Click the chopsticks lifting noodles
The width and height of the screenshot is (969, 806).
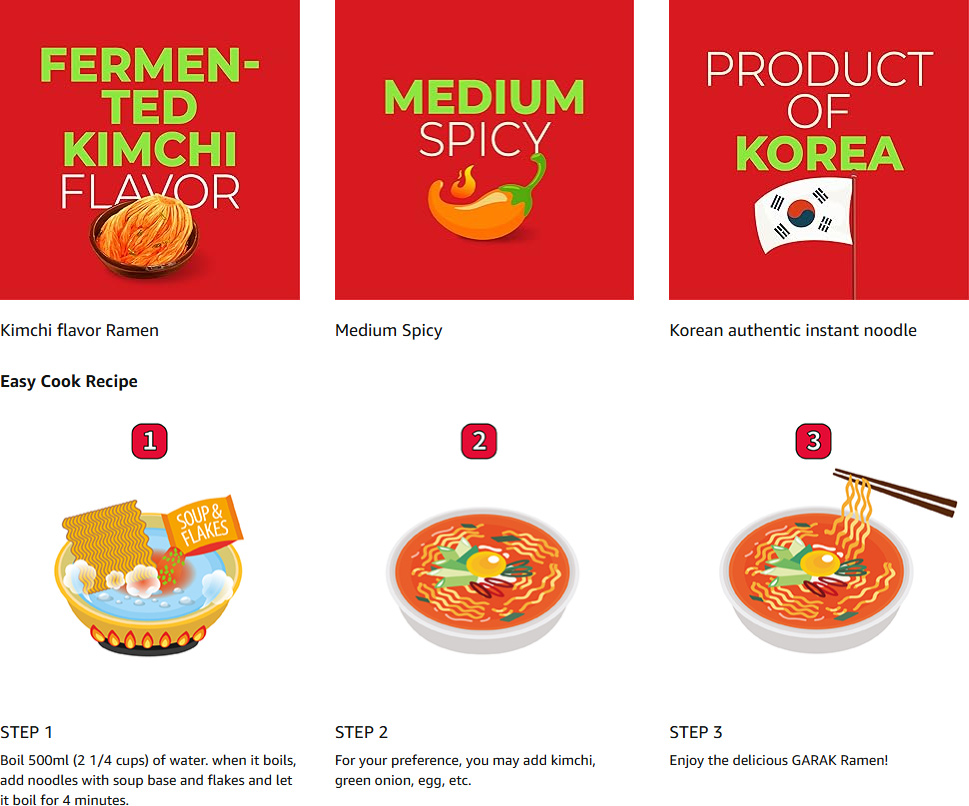click(893, 494)
